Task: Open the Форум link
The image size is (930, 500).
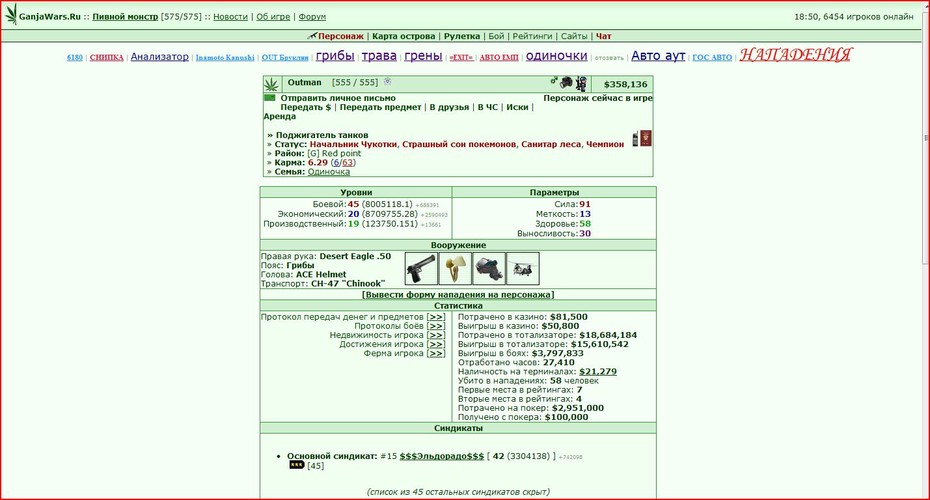Action: [x=312, y=17]
